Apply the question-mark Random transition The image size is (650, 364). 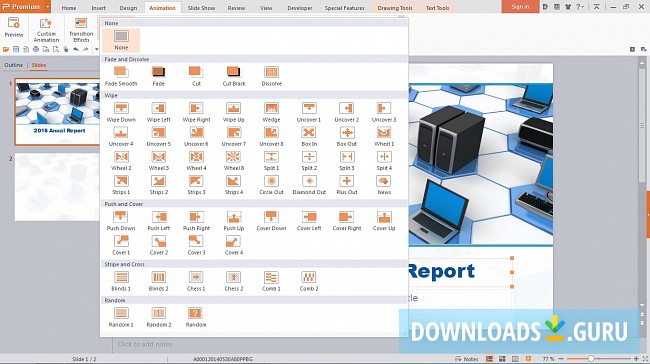coord(196,317)
